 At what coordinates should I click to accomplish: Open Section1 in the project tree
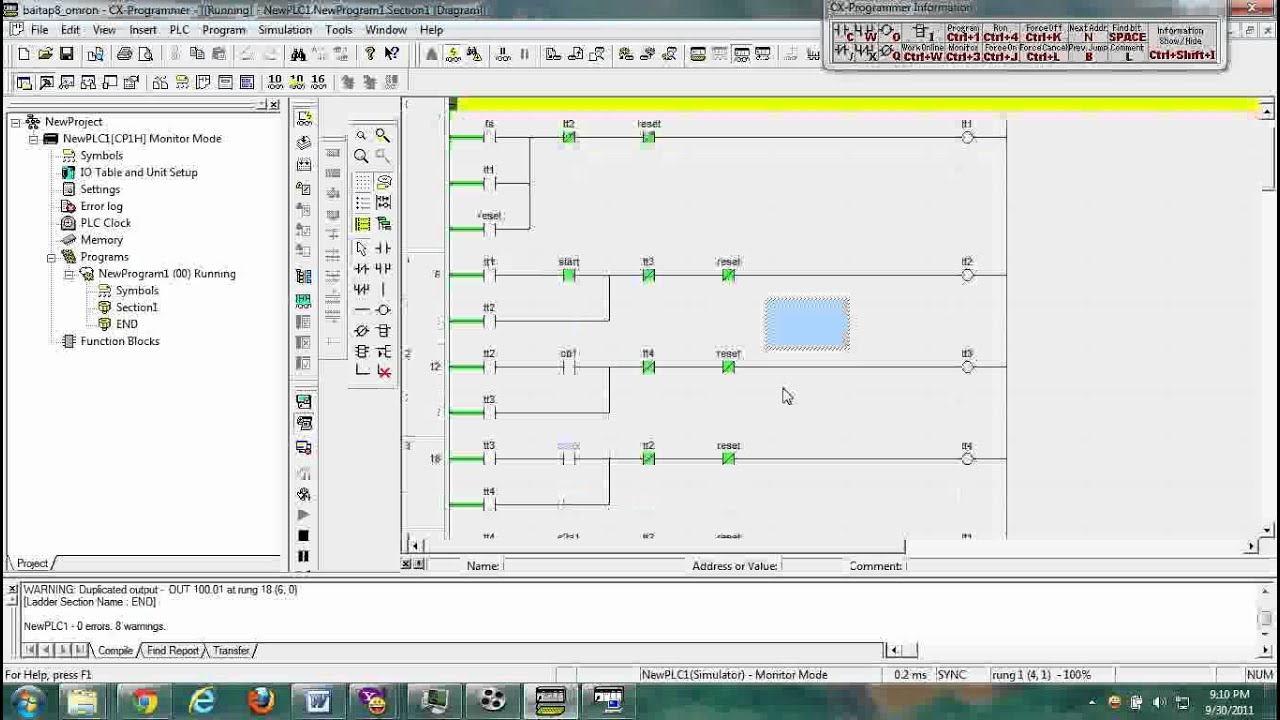coord(137,308)
